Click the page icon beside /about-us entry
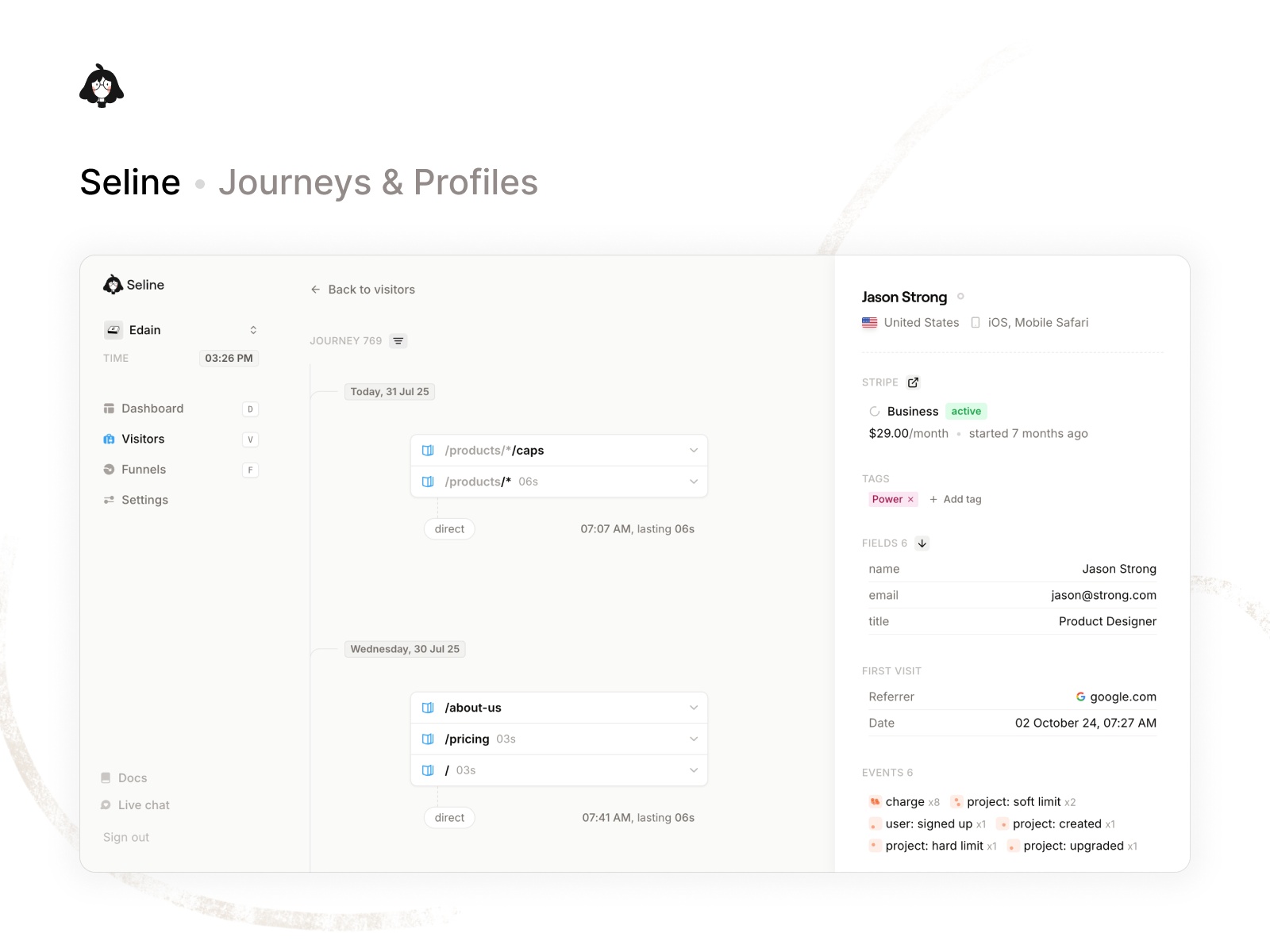The image size is (1270, 952). tap(429, 707)
